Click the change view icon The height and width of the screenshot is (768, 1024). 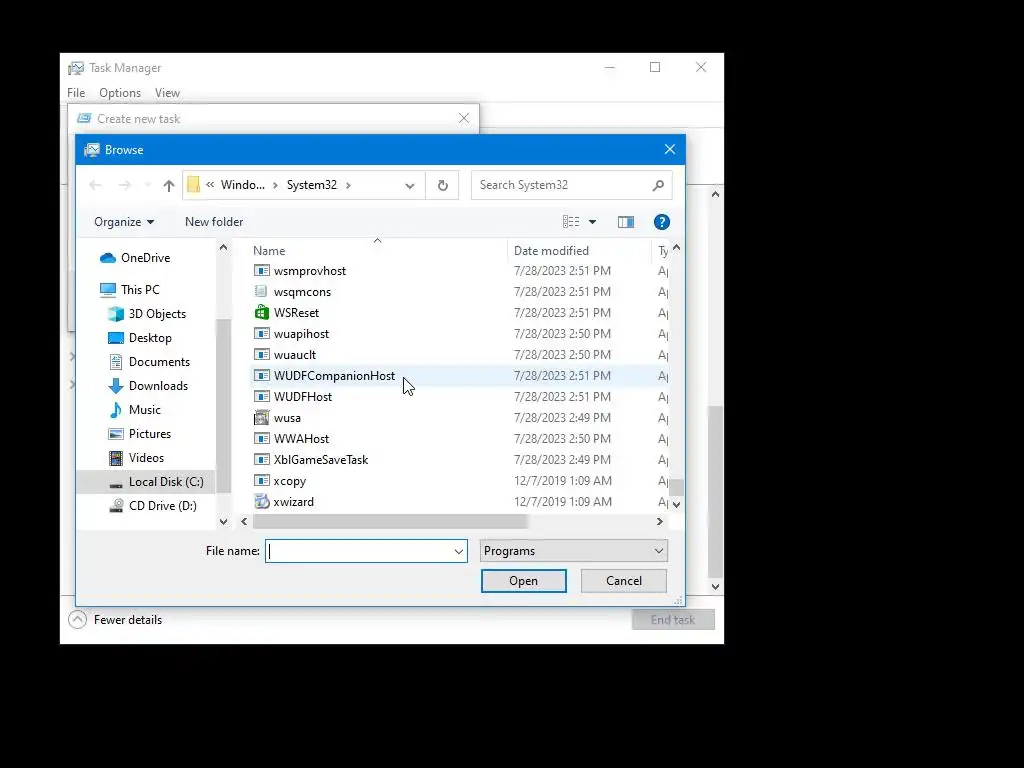click(x=571, y=222)
